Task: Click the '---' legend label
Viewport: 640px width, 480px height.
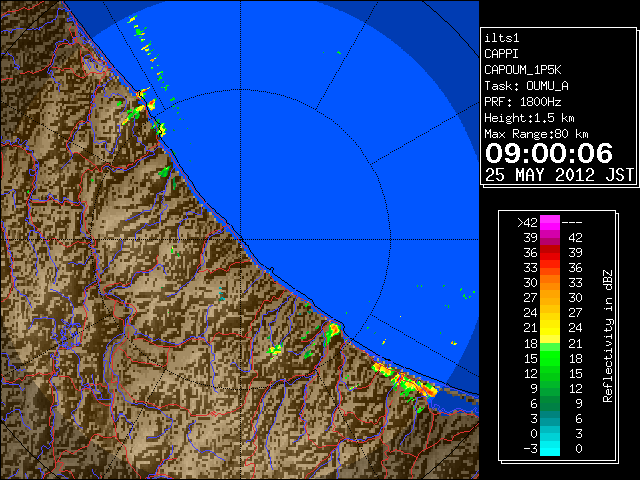Action: pyautogui.click(x=572, y=223)
